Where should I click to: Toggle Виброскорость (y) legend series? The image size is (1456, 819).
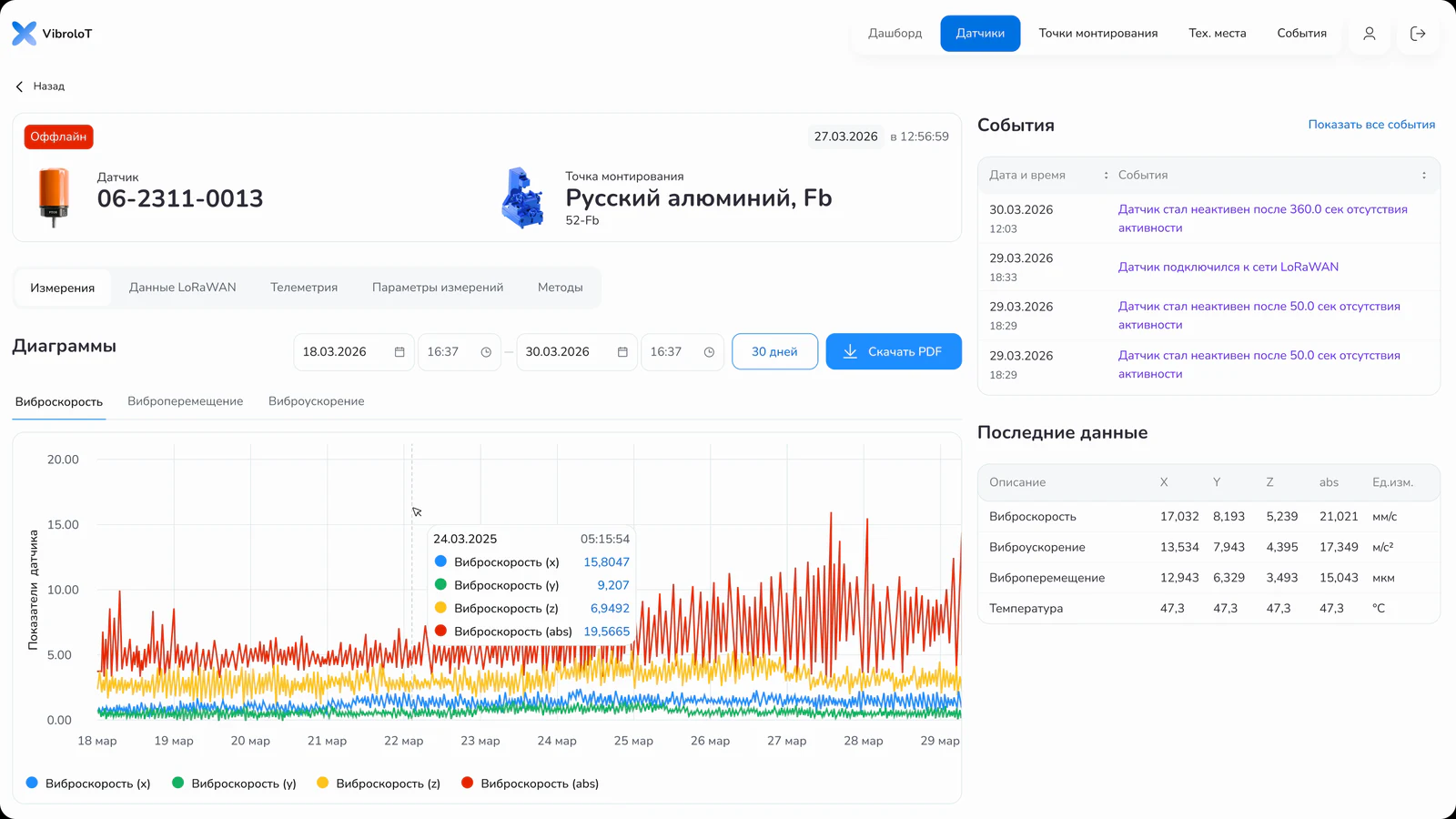click(234, 783)
